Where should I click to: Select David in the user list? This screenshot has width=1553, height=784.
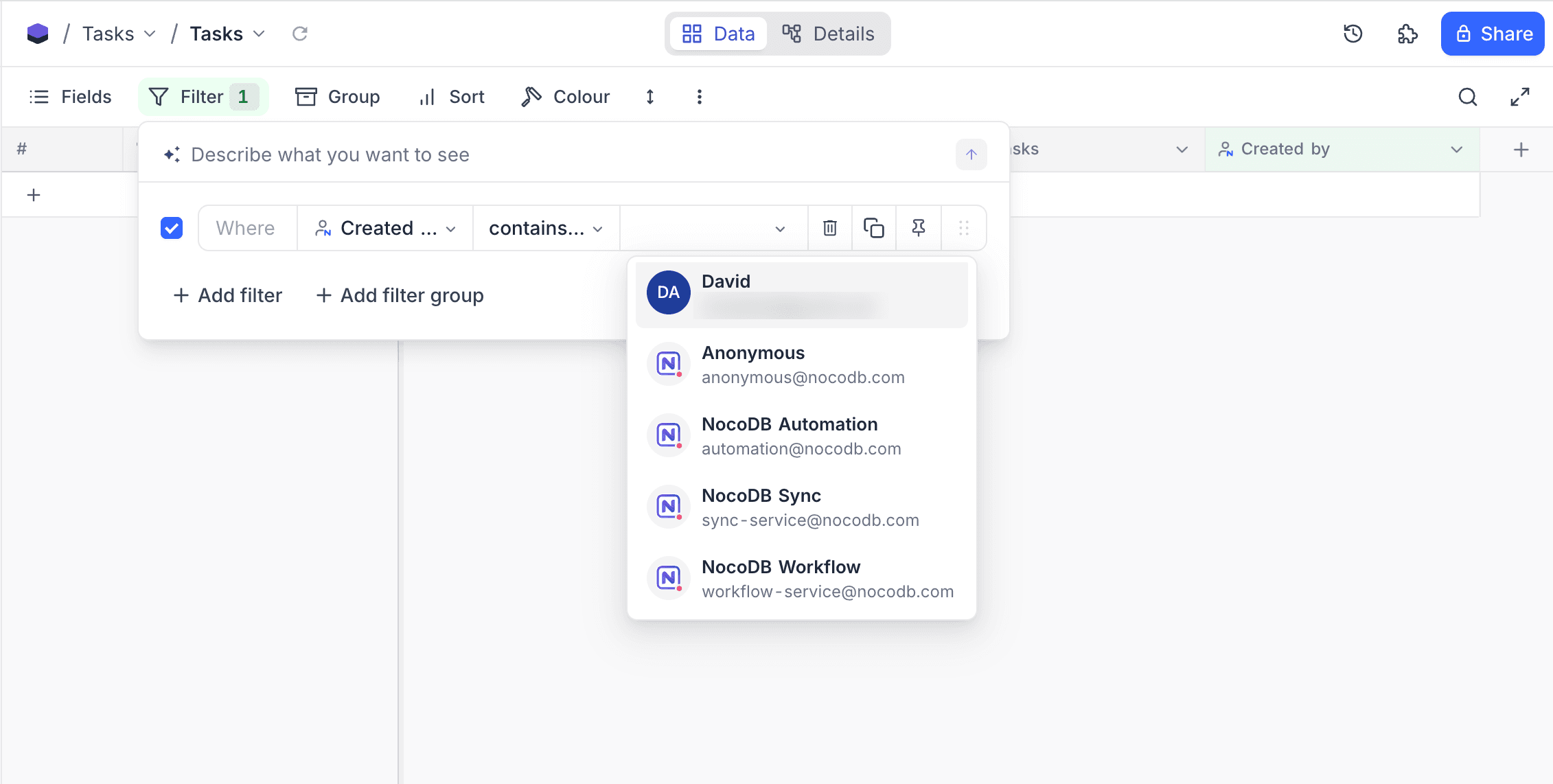(802, 295)
